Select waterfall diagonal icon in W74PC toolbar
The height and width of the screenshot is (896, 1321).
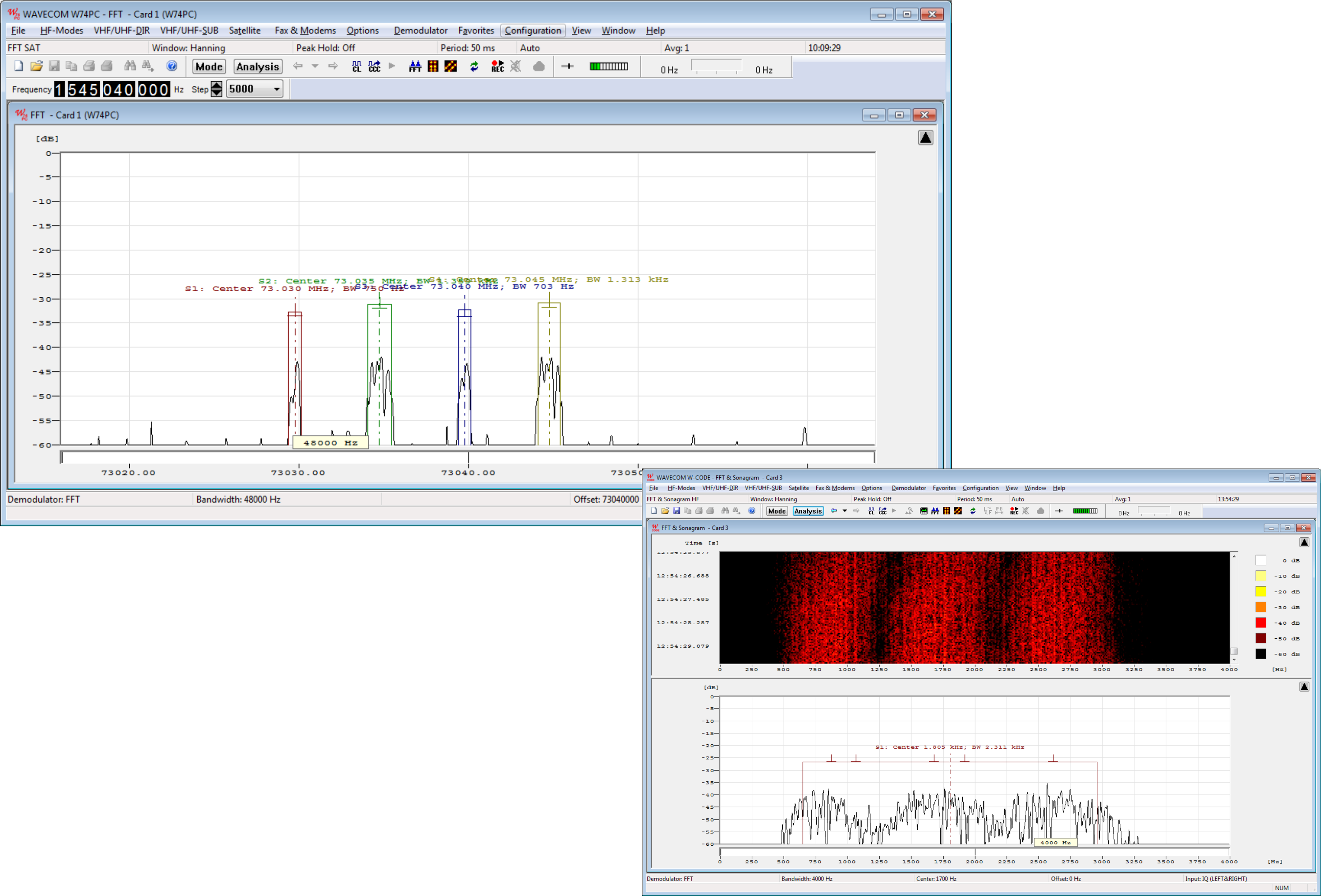(x=451, y=67)
